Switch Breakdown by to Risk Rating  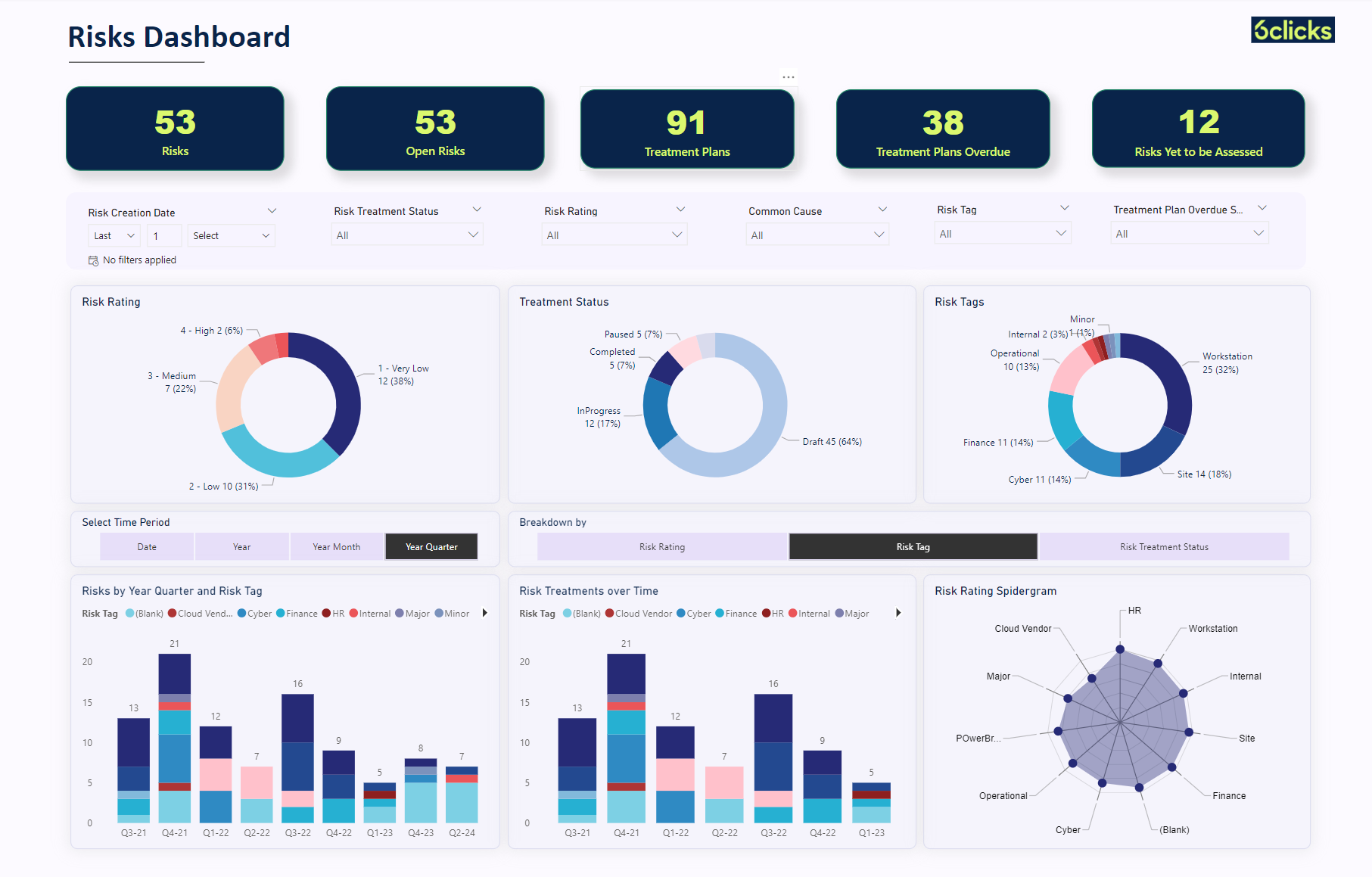(661, 546)
